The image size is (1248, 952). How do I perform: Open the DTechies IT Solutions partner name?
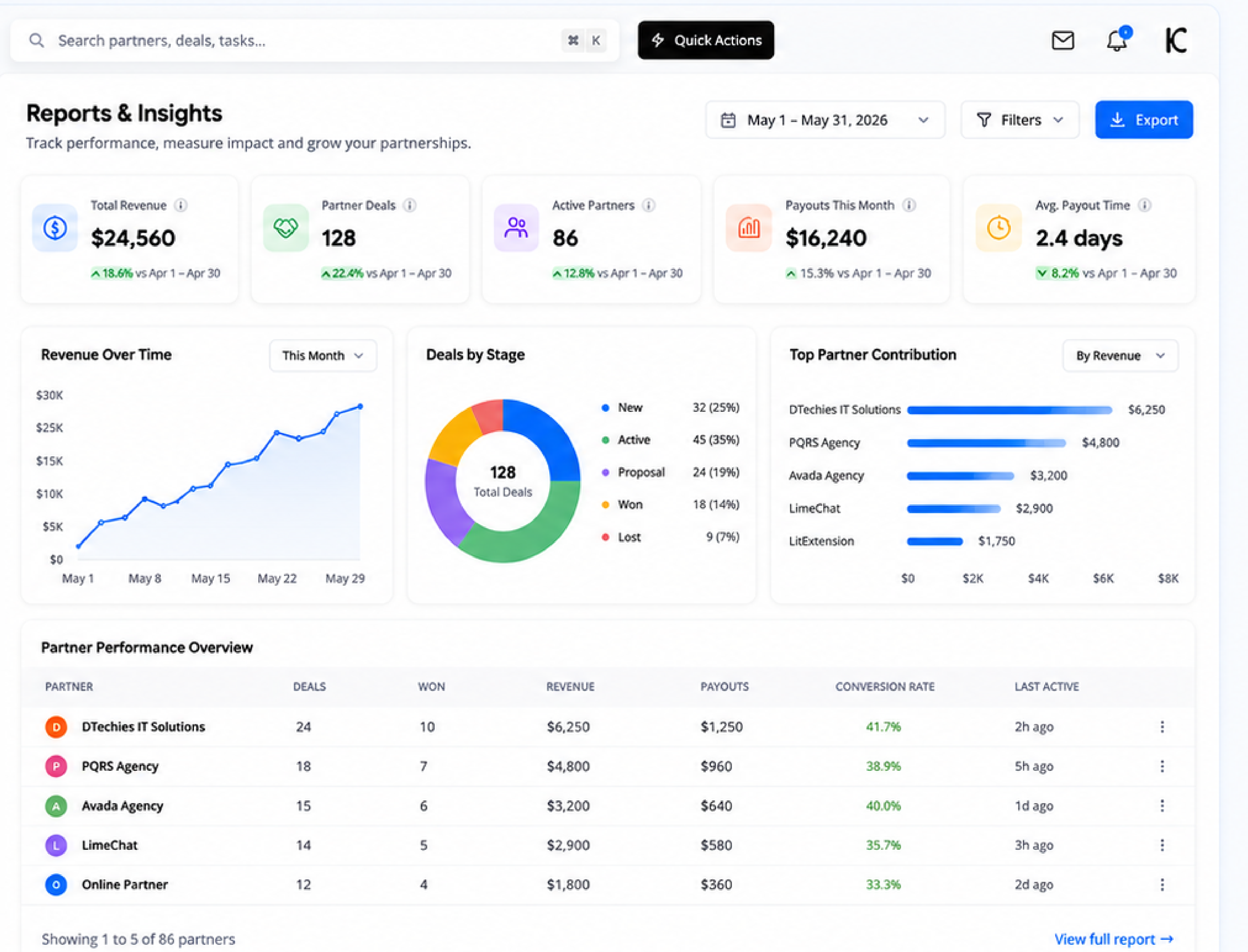pyautogui.click(x=143, y=726)
